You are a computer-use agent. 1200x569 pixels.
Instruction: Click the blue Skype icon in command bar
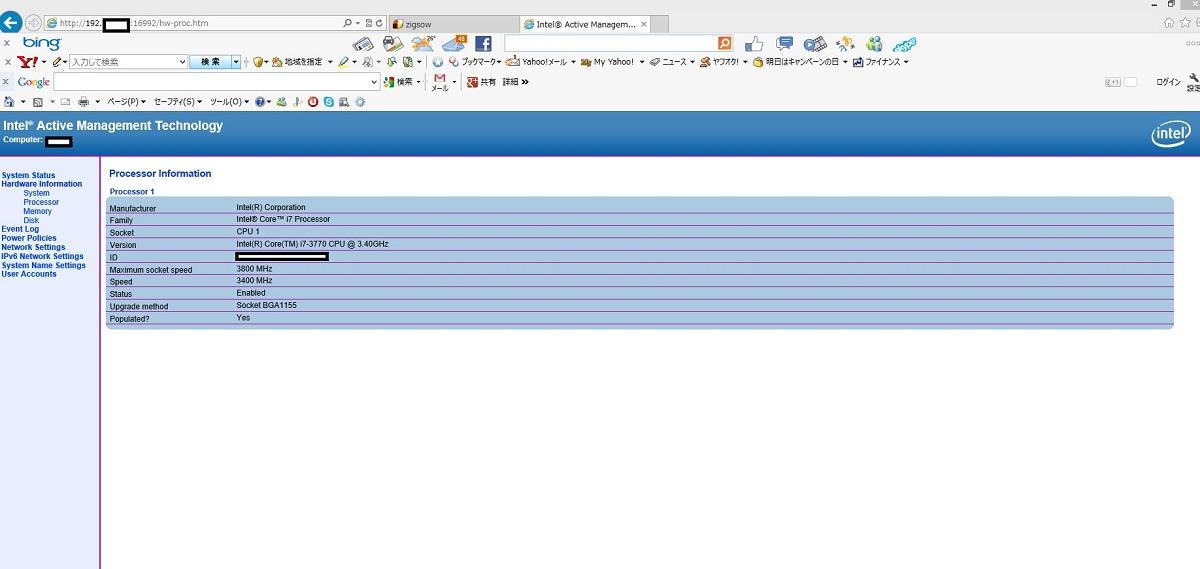click(328, 101)
